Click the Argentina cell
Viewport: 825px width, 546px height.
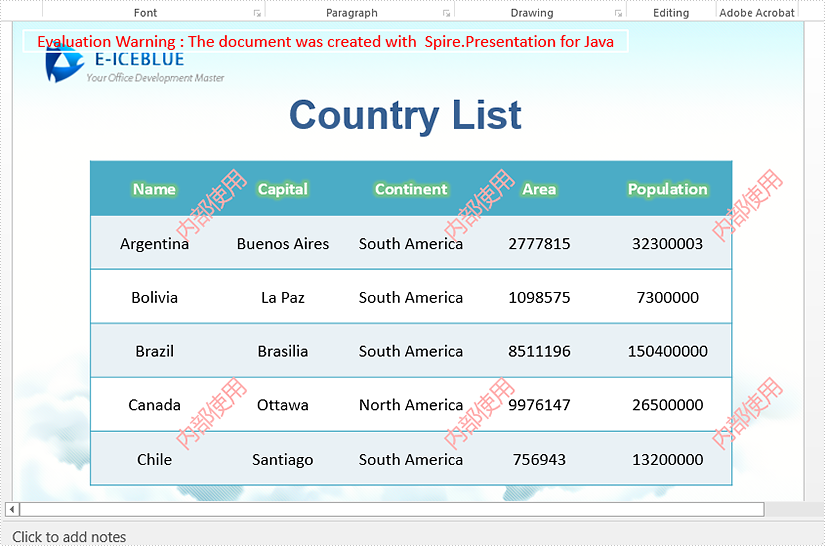pyautogui.click(x=155, y=243)
